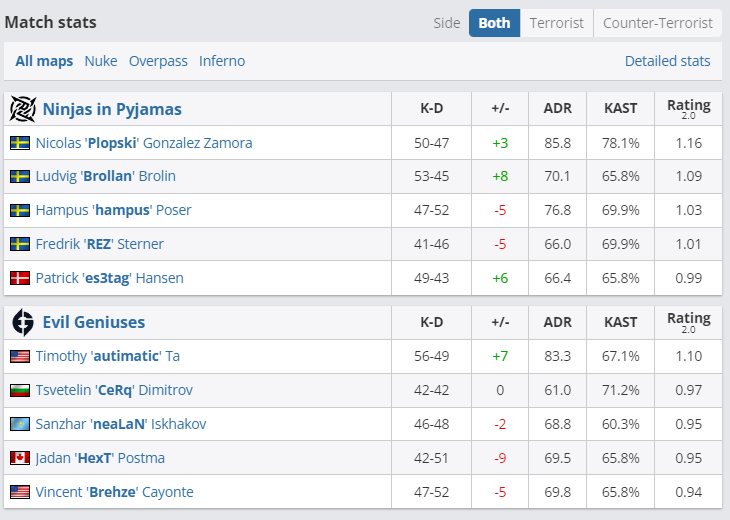Switch side filter to Counter-Terrorist
Viewport: 730px width, 520px height.
coord(658,23)
